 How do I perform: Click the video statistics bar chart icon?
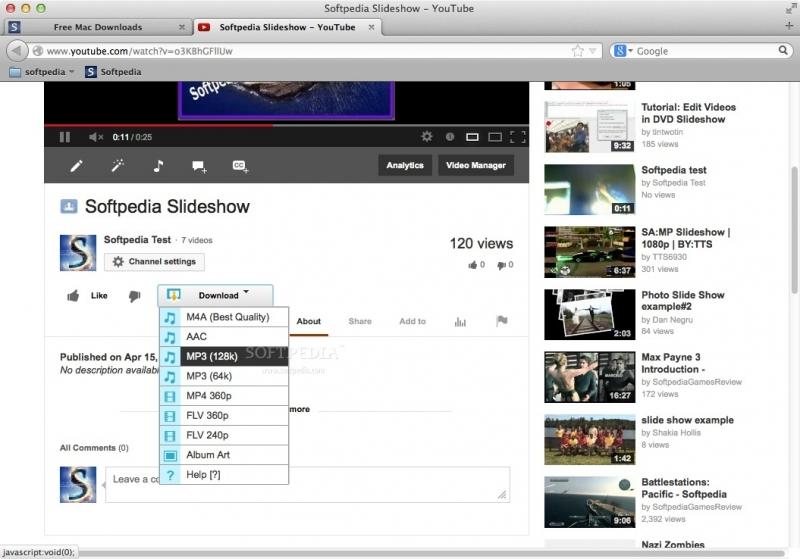(461, 321)
